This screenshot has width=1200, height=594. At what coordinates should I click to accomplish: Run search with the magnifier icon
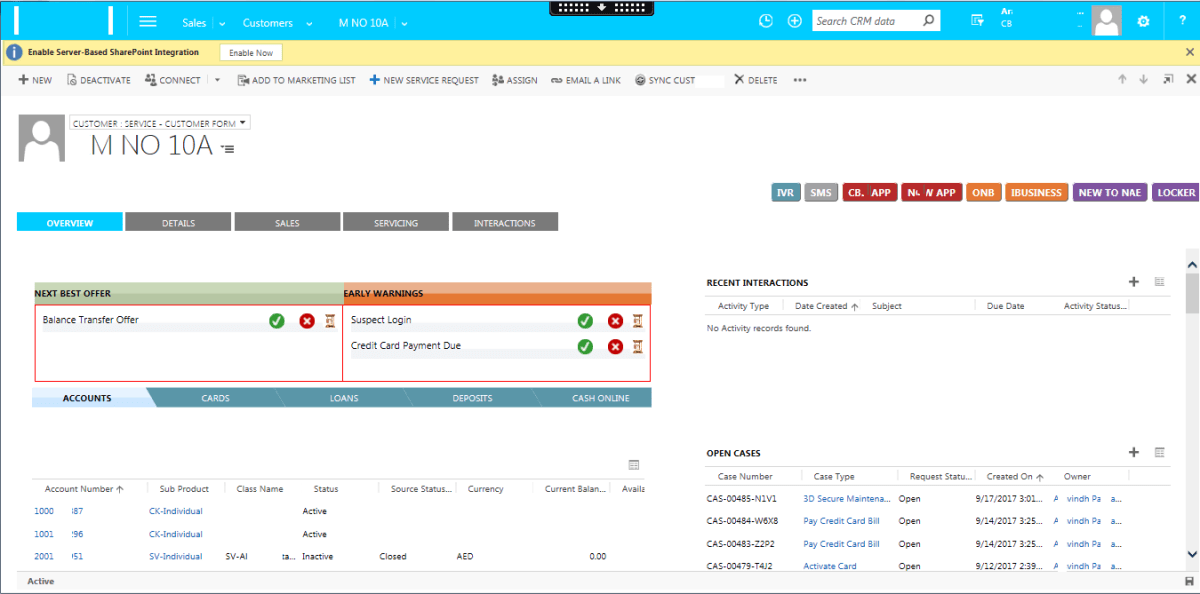click(x=928, y=20)
